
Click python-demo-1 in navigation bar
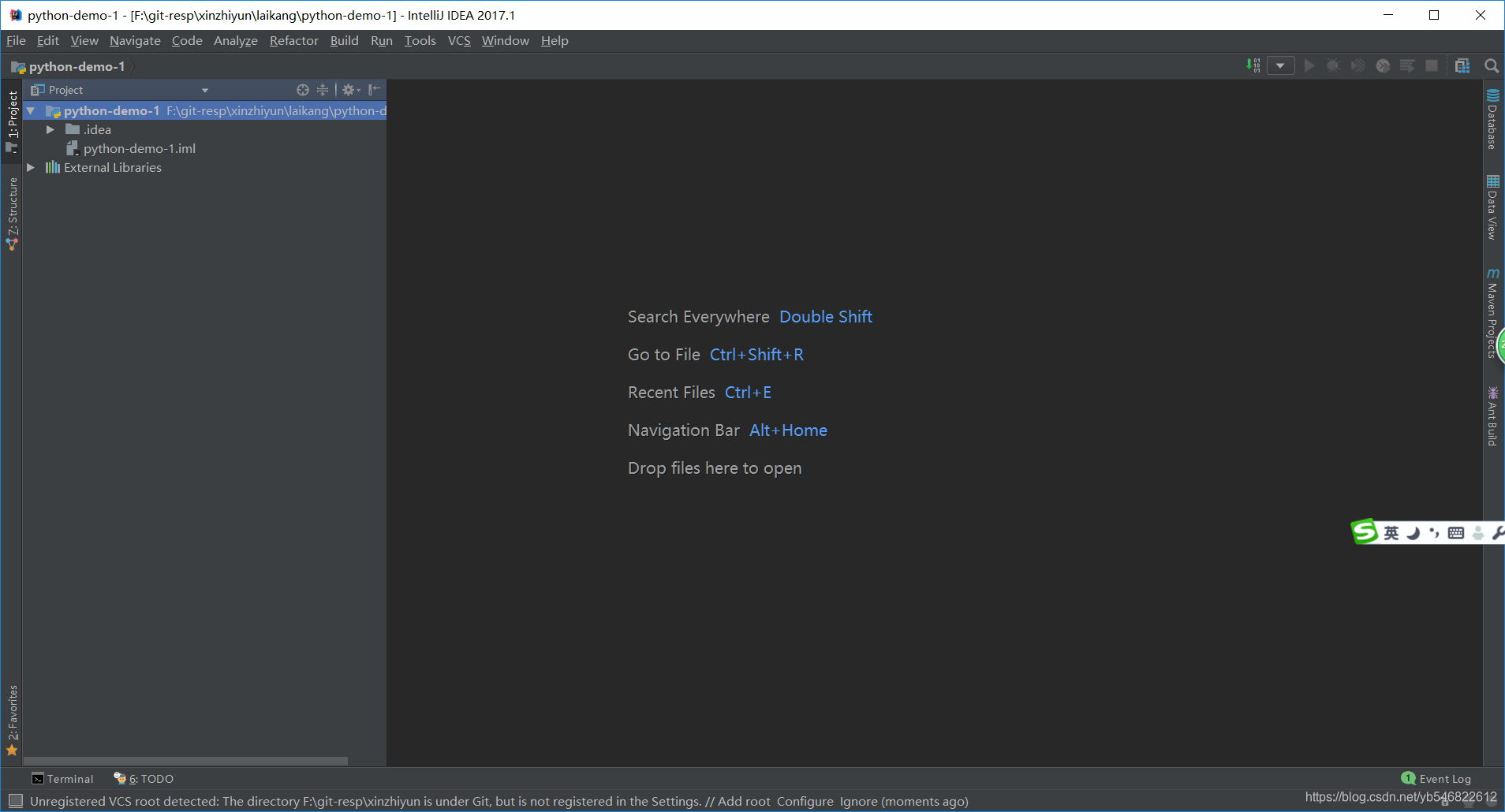click(x=68, y=66)
